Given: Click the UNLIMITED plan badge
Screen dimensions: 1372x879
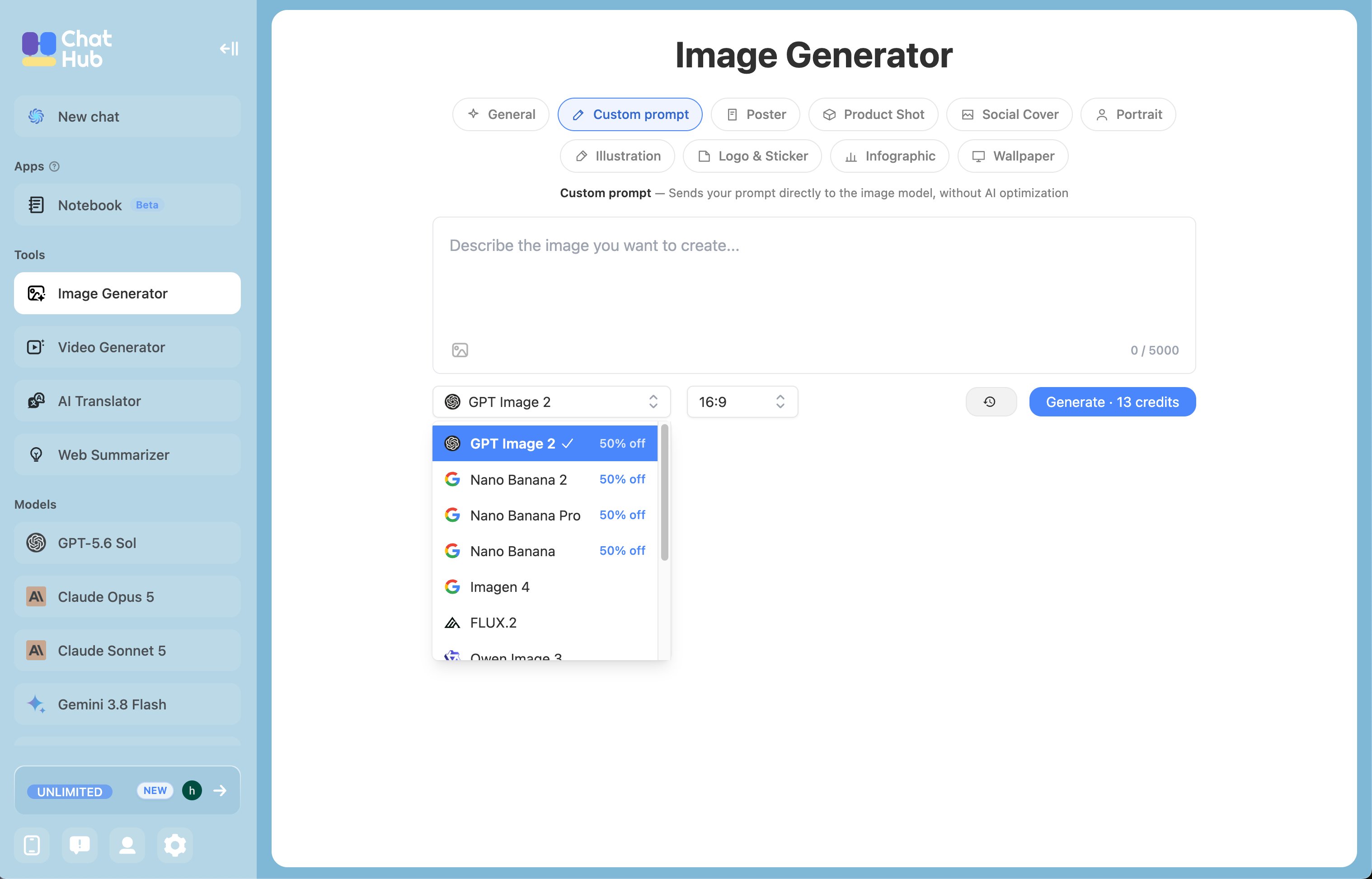Looking at the screenshot, I should [70, 792].
